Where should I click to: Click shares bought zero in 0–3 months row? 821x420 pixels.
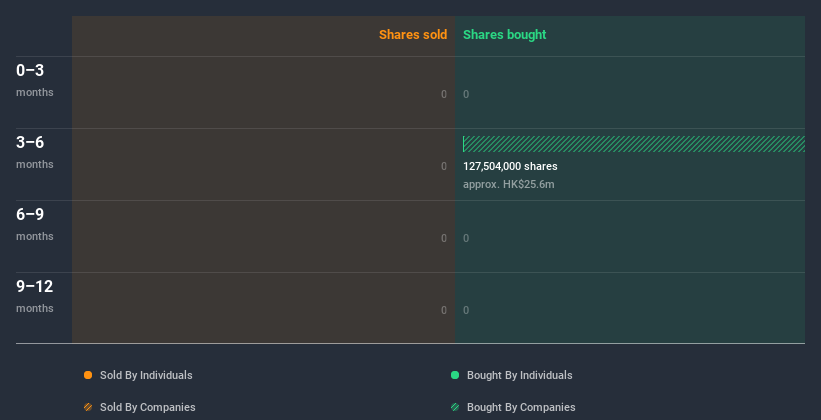pyautogui.click(x=466, y=94)
